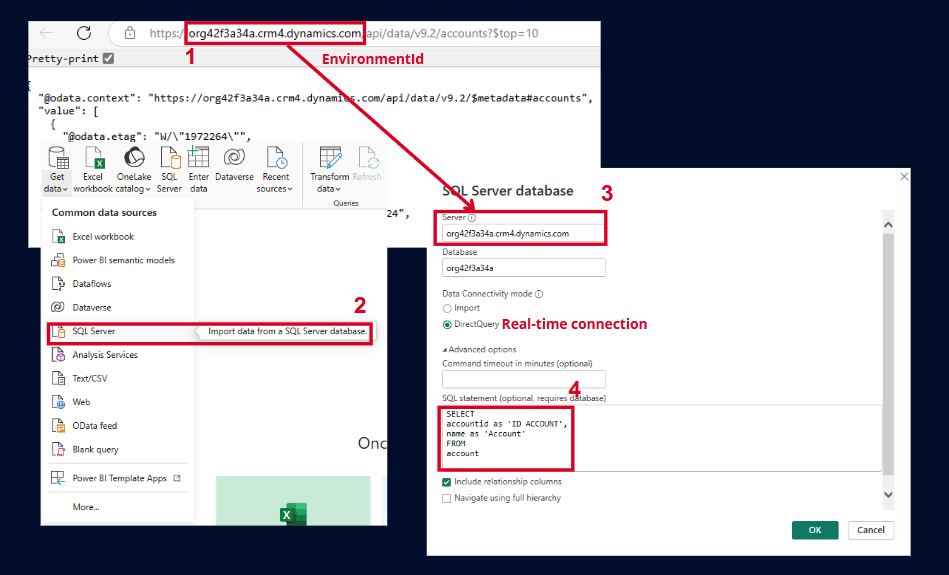The width and height of the screenshot is (949, 575).
Task: Check Navigate using full hierarchy
Action: pos(447,499)
